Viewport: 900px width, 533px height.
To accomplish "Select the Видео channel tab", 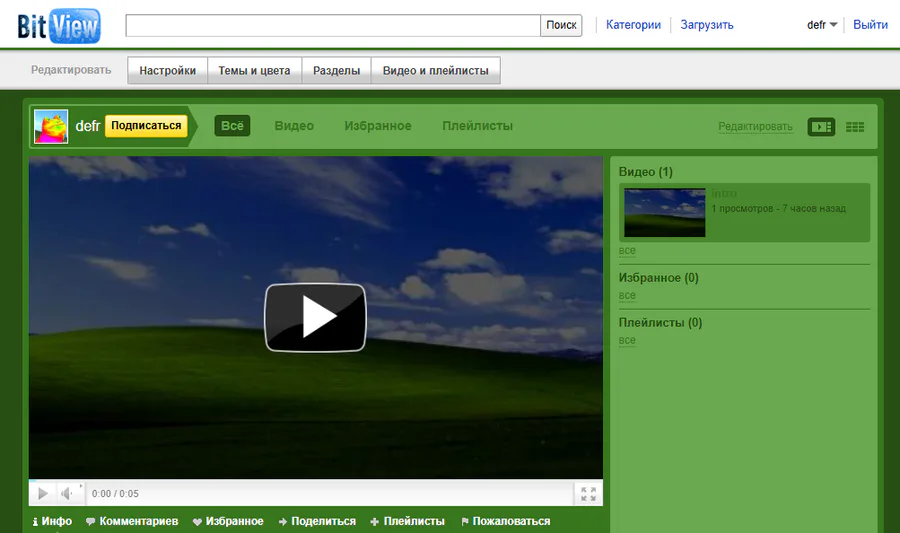I will (294, 126).
